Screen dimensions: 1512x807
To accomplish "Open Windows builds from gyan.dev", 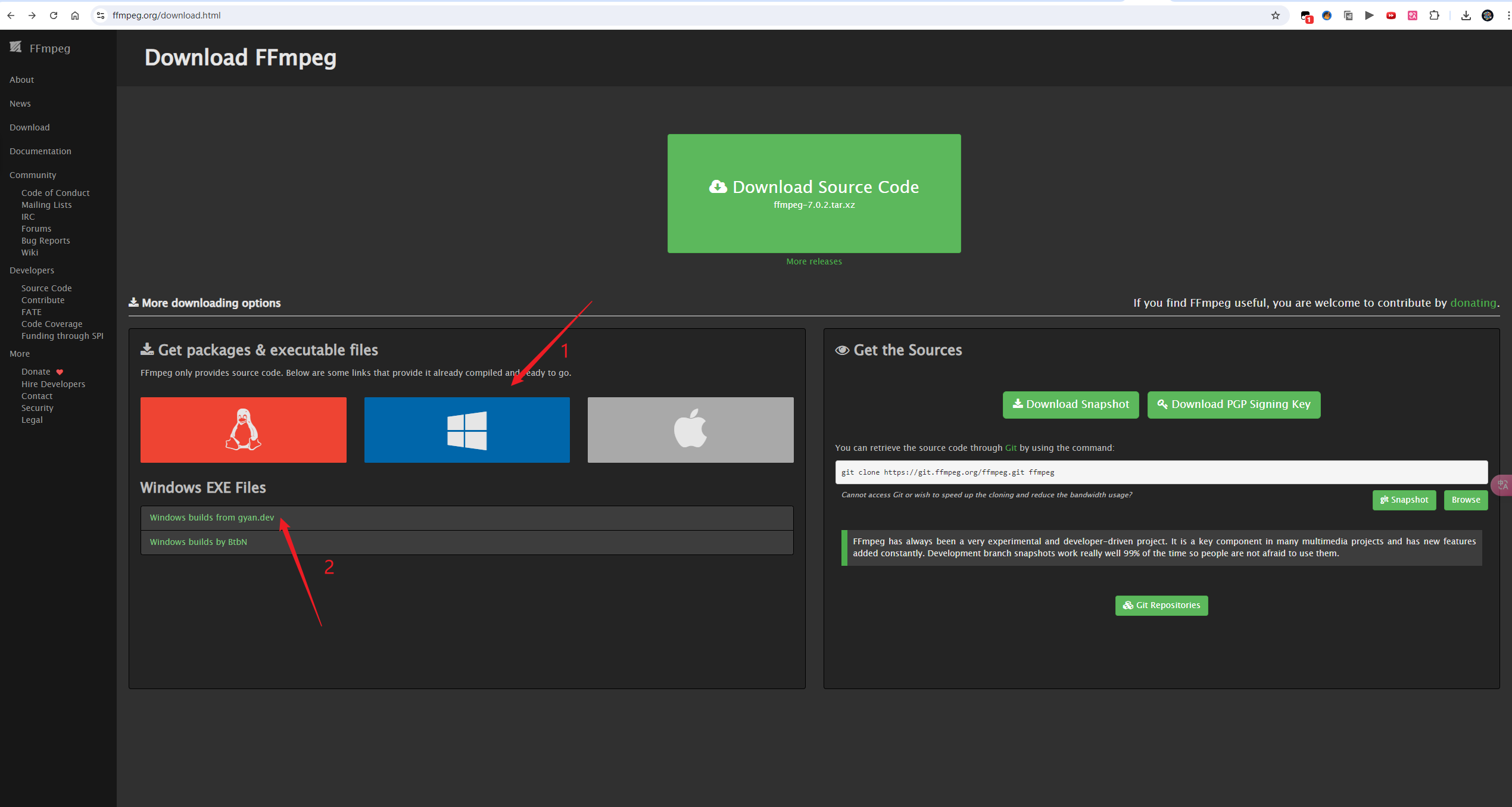I will tap(211, 518).
